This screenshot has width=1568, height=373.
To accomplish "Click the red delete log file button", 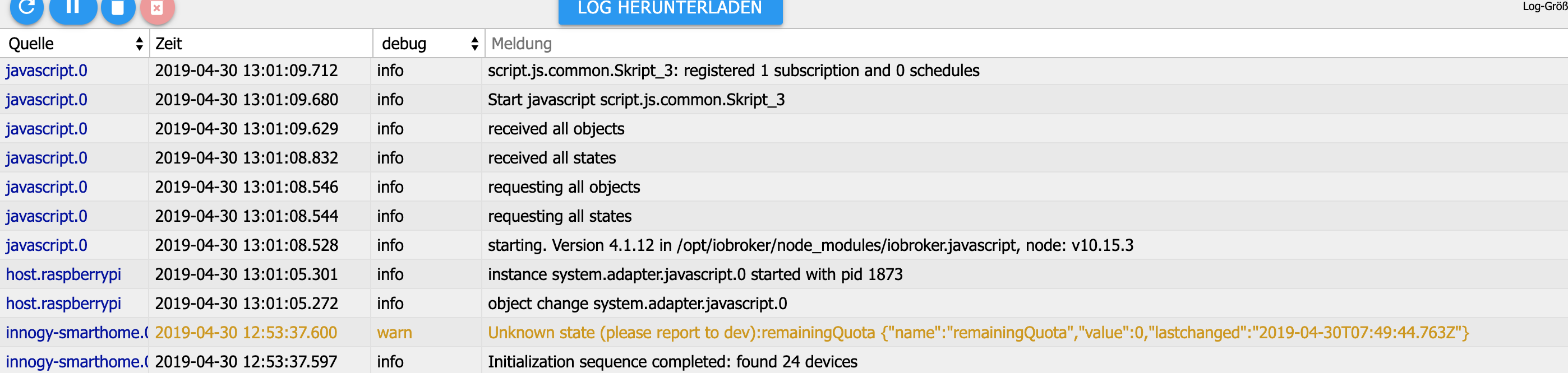I will click(157, 8).
